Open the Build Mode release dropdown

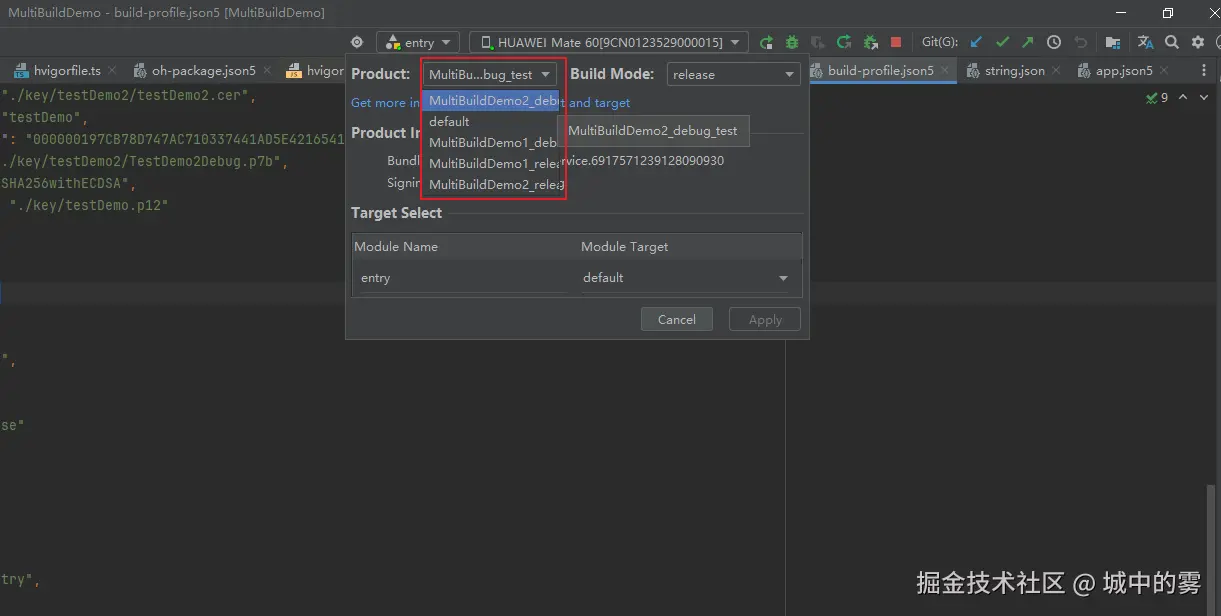click(733, 74)
